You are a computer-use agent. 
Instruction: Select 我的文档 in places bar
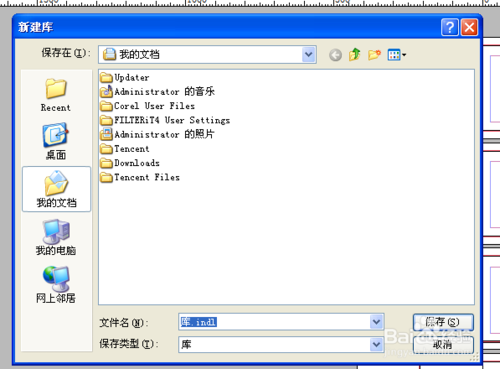(56, 189)
